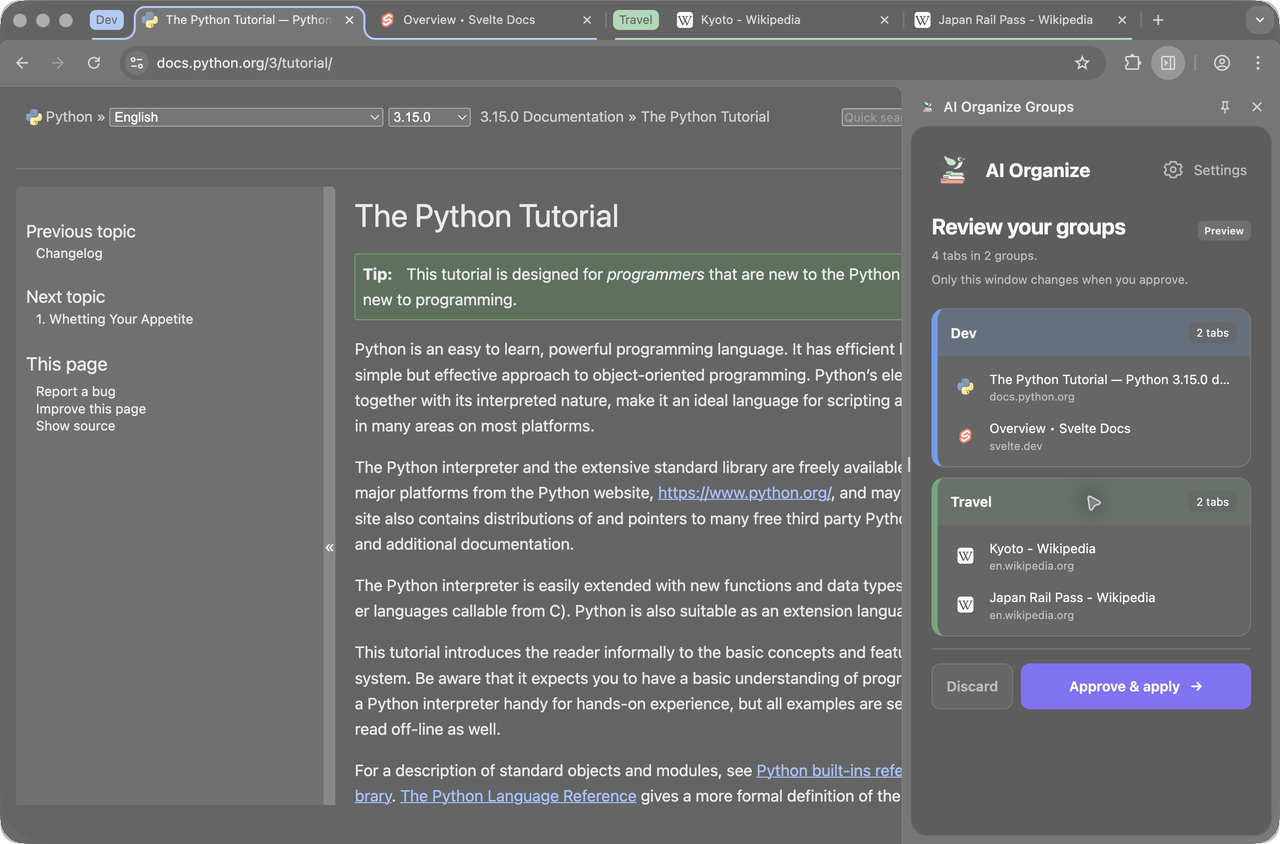Collapse the sidebar with the « handle

coord(329,547)
